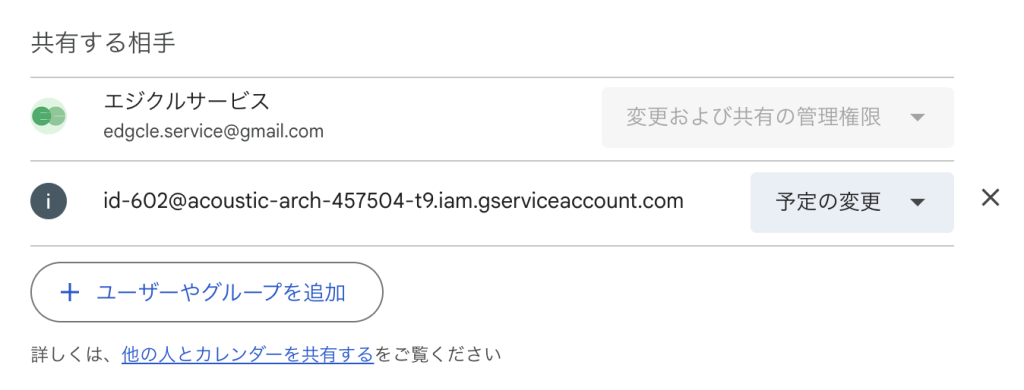Click the dark "i" service account avatar
The height and width of the screenshot is (390, 1024).
click(x=49, y=202)
